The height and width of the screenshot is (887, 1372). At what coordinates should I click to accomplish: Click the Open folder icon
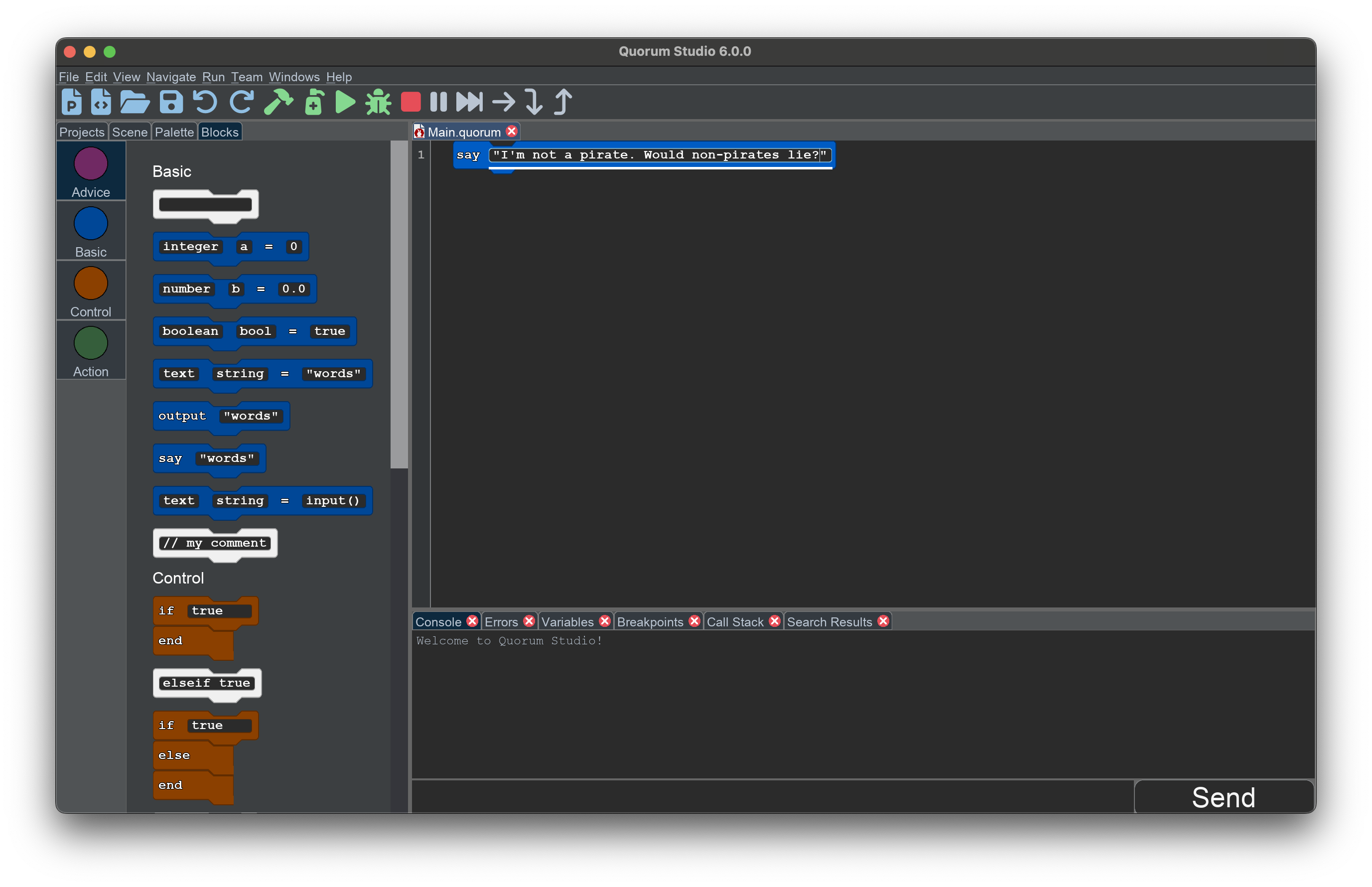tap(135, 103)
